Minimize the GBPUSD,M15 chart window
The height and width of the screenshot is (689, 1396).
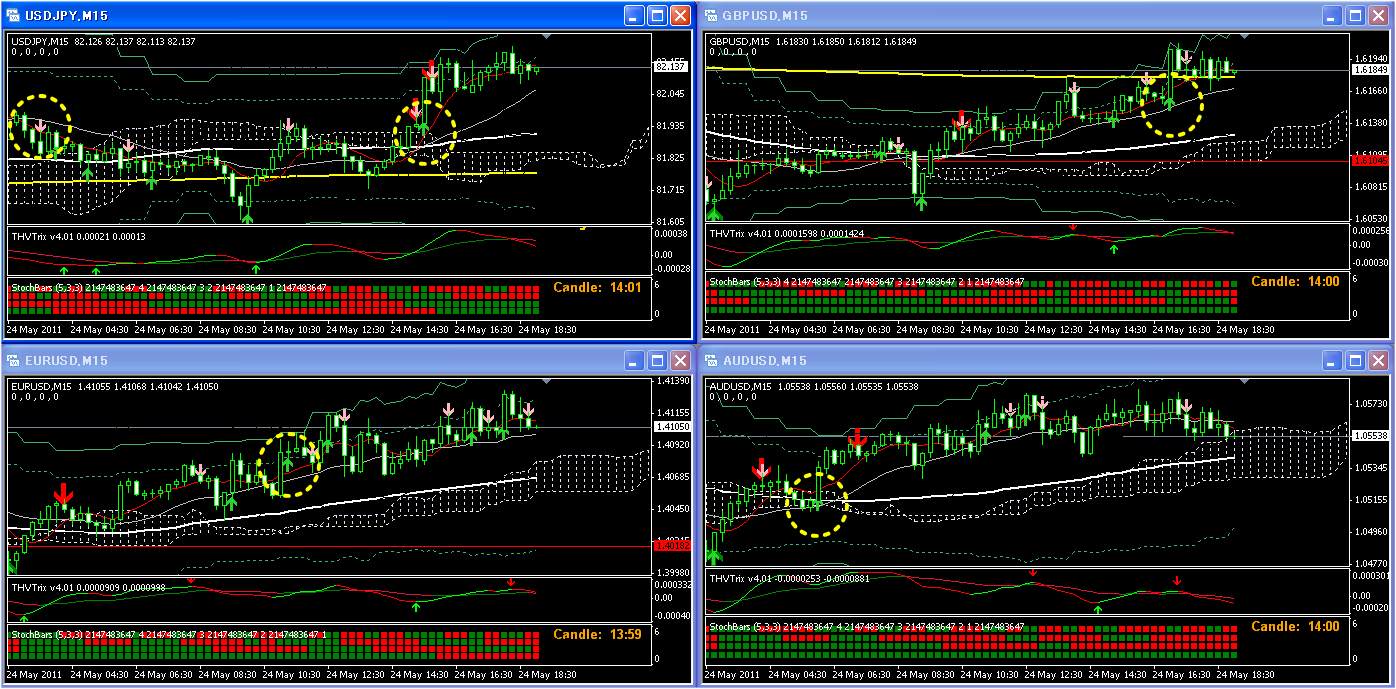(x=1333, y=15)
